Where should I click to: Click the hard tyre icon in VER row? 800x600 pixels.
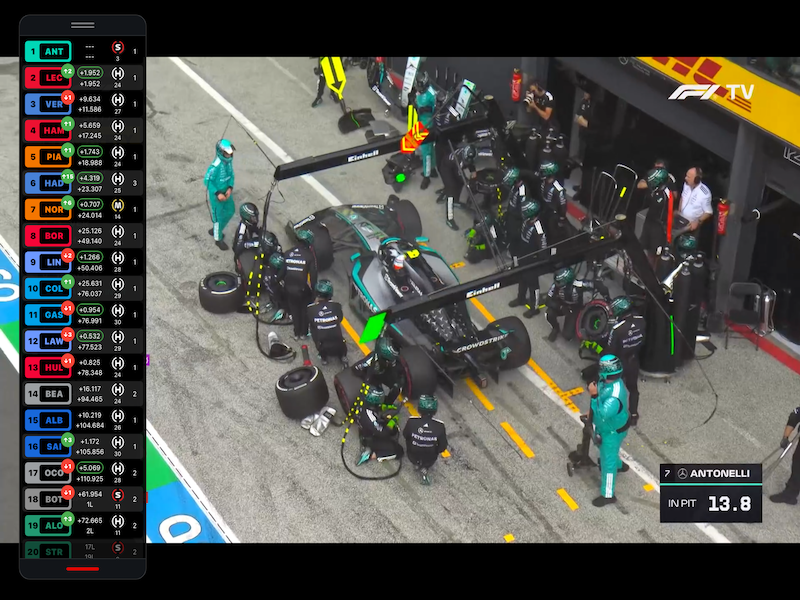click(x=118, y=99)
